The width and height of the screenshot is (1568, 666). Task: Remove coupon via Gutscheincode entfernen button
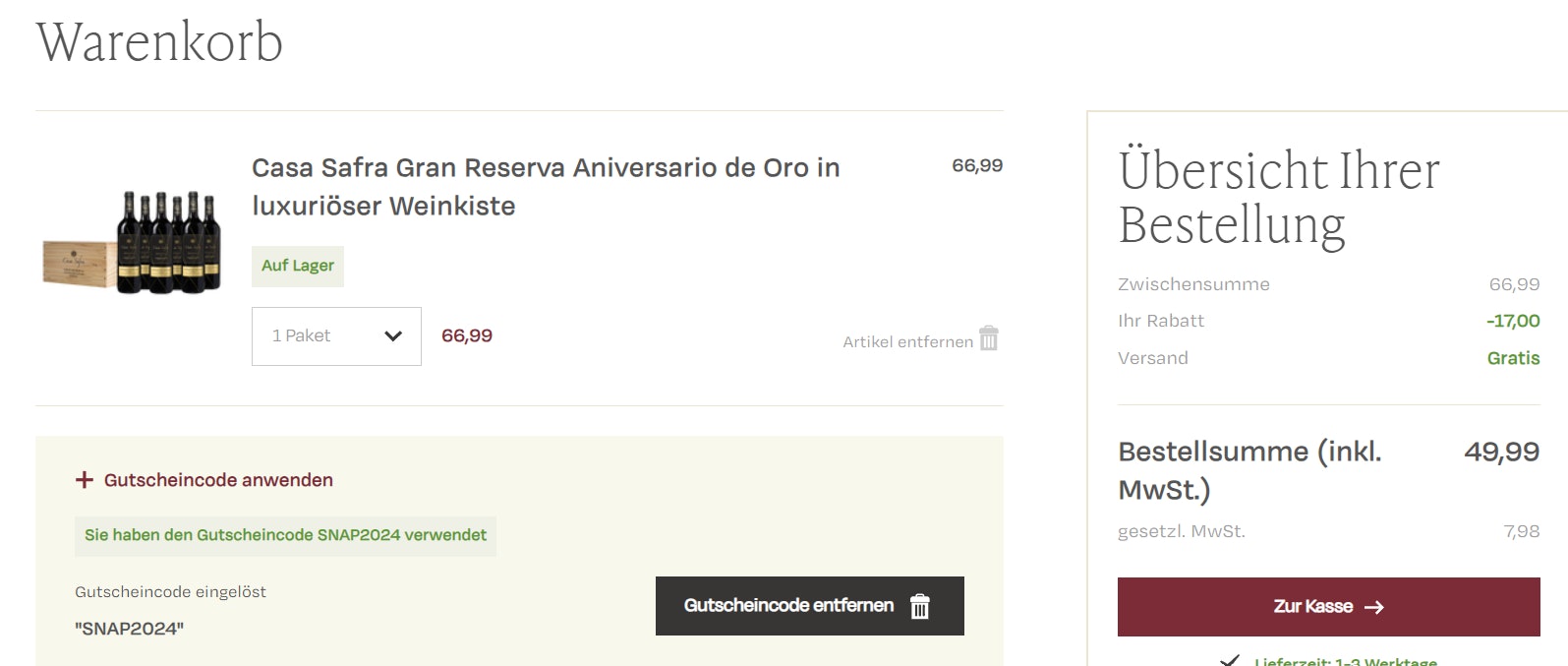pyautogui.click(x=810, y=606)
